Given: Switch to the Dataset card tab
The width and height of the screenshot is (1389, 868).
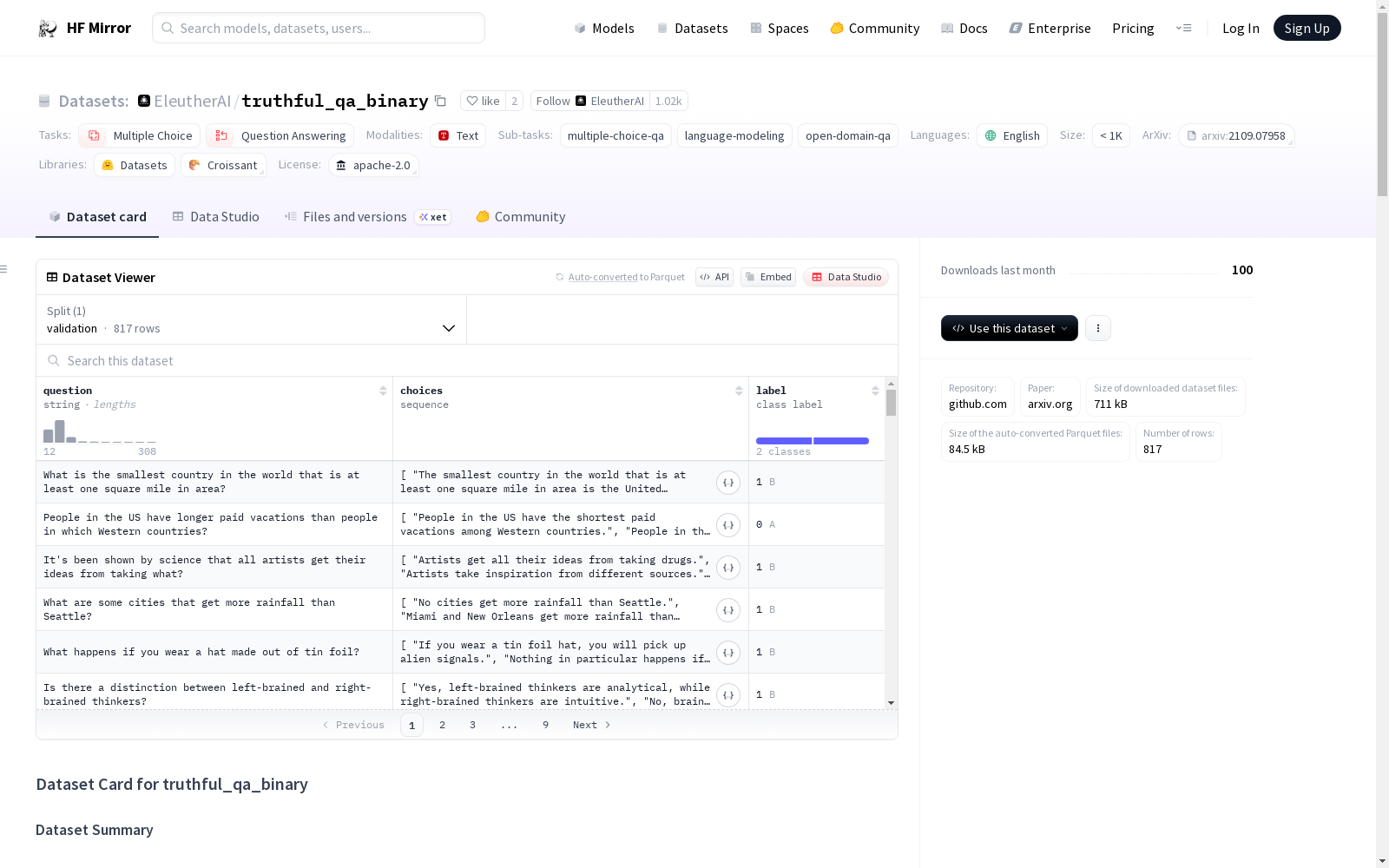Looking at the screenshot, I should (97, 217).
